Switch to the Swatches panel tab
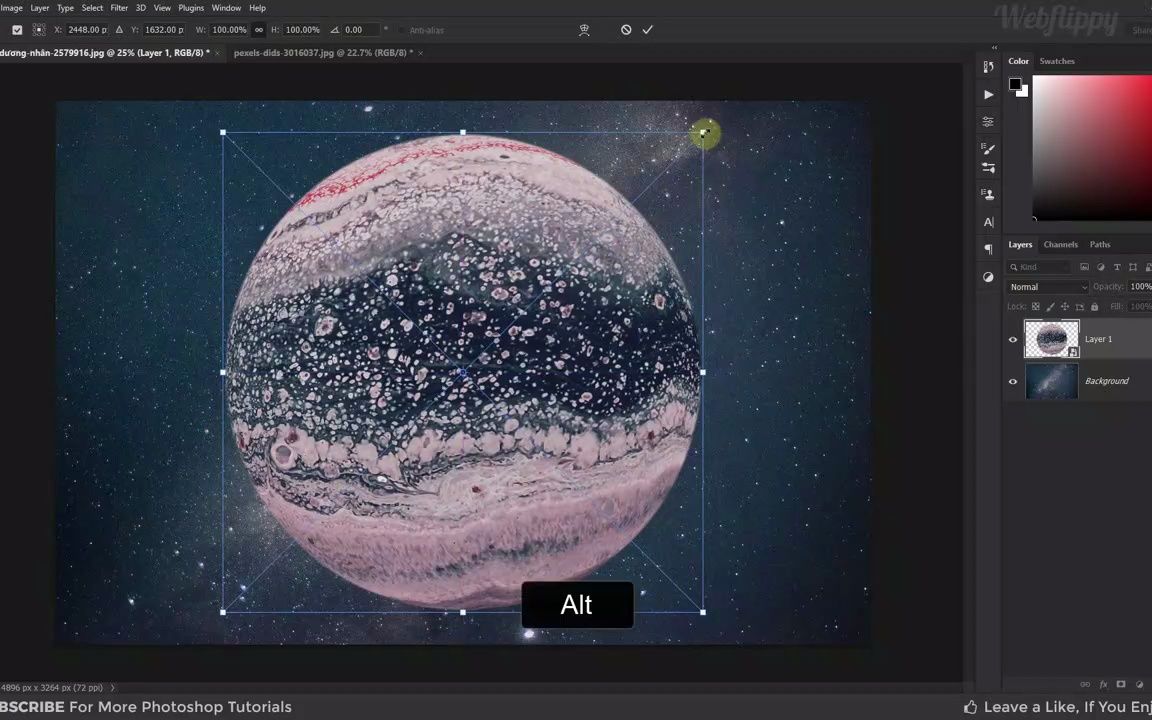 [1057, 61]
